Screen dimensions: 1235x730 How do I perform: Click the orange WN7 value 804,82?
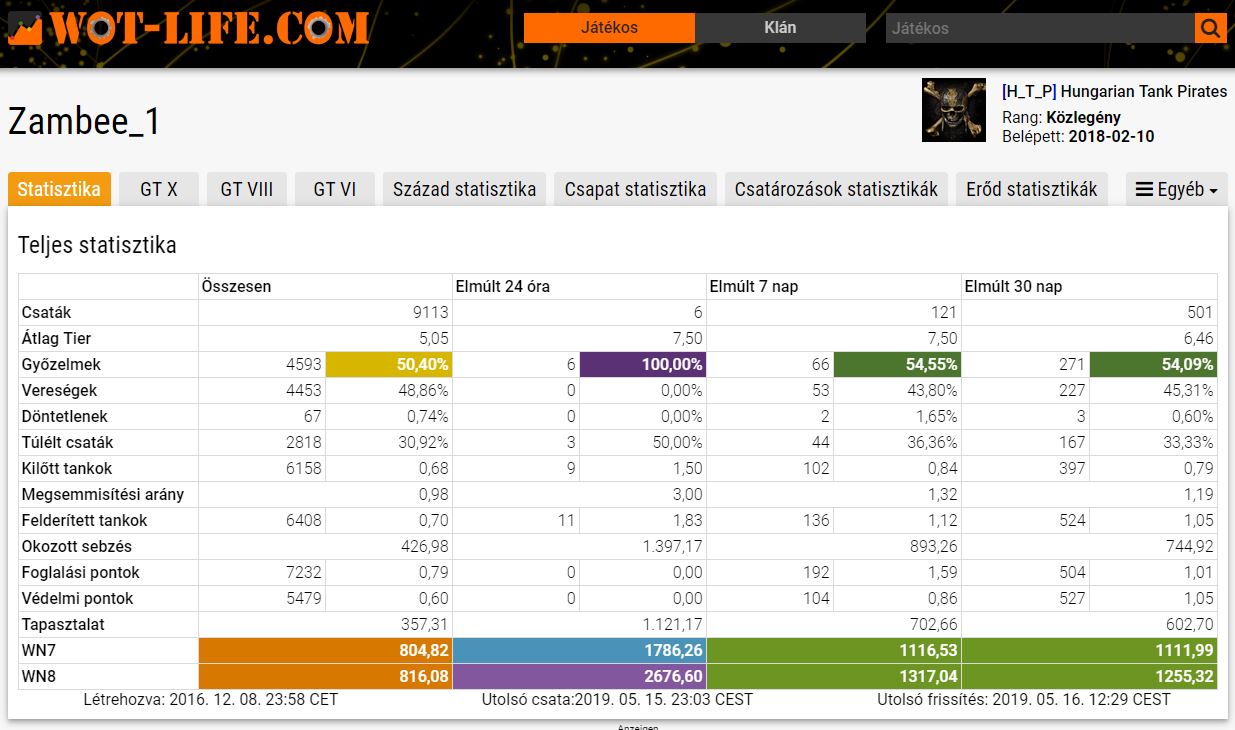pos(325,651)
